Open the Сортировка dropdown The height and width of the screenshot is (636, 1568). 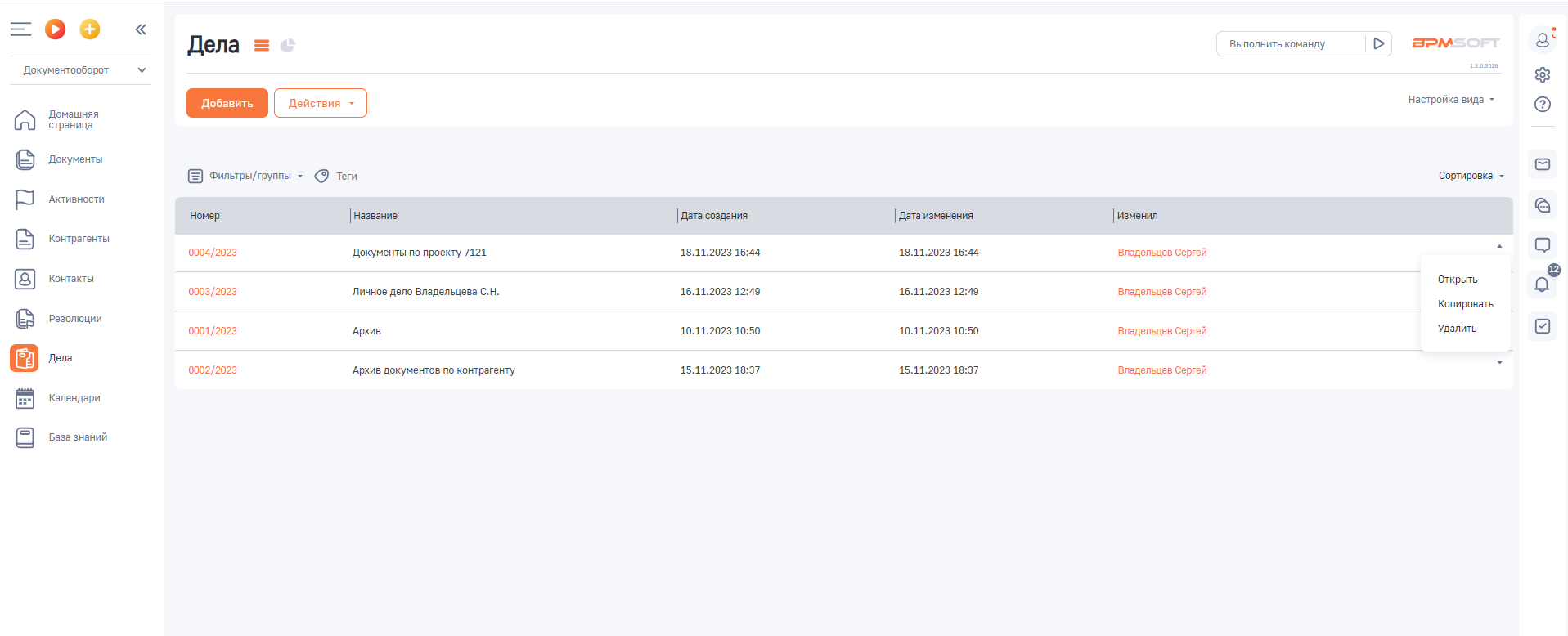pos(1471,176)
